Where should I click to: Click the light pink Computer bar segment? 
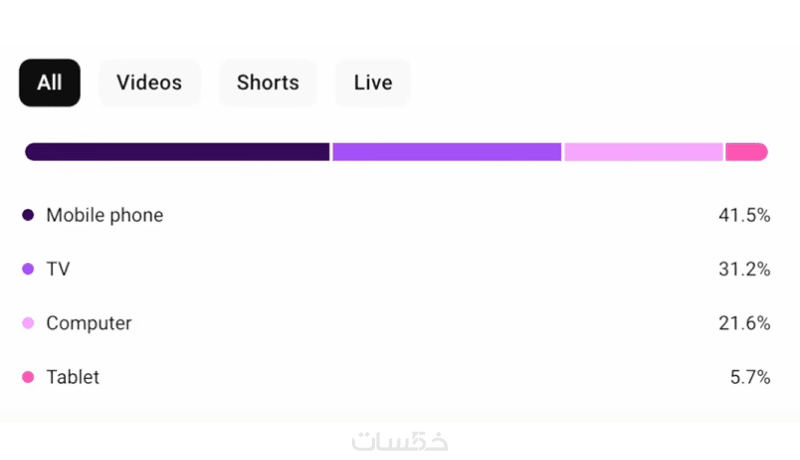643,152
